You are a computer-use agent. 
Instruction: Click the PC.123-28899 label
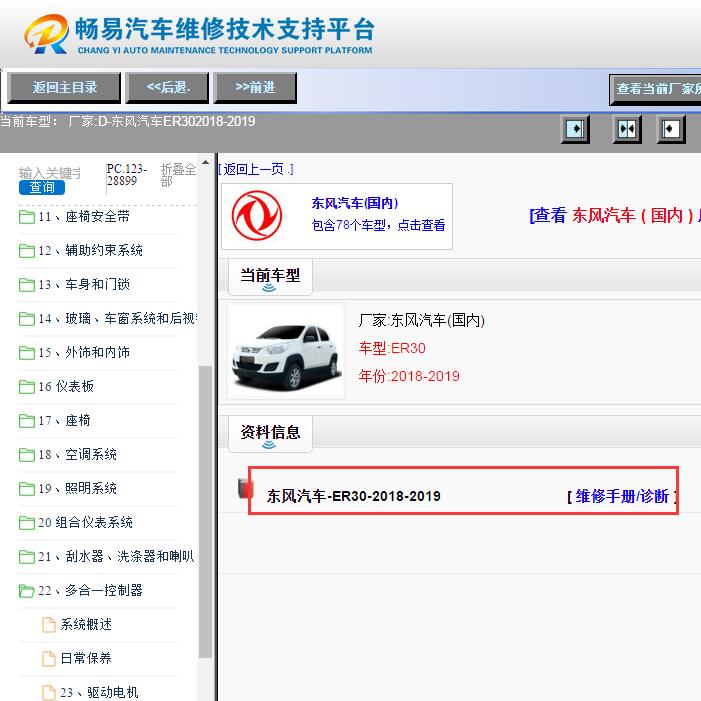[127, 175]
